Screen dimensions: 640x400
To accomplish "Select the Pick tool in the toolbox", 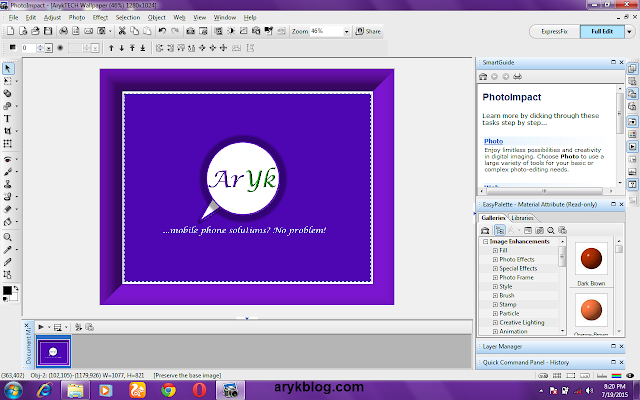I will [x=8, y=68].
